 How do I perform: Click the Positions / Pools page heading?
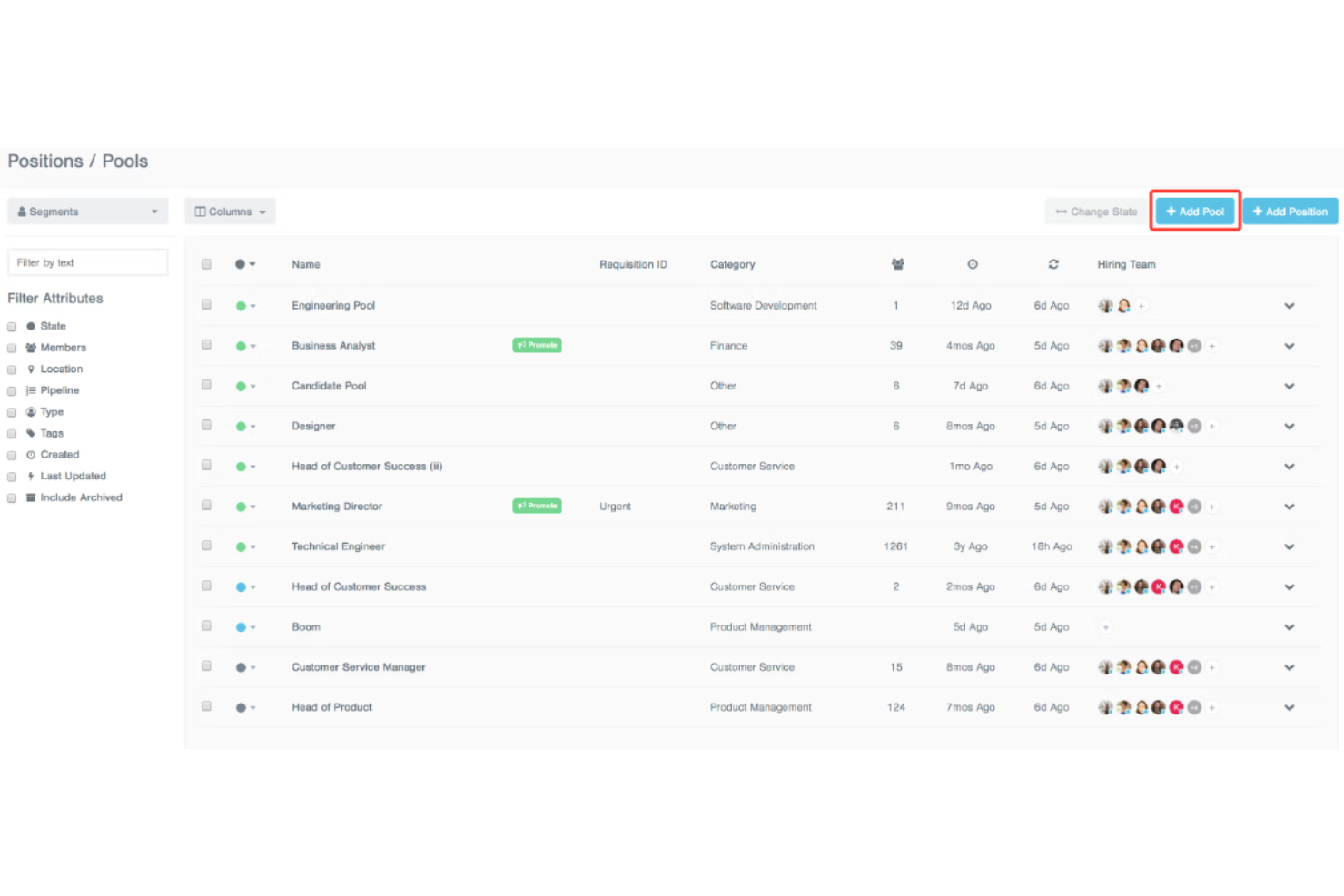tap(78, 161)
